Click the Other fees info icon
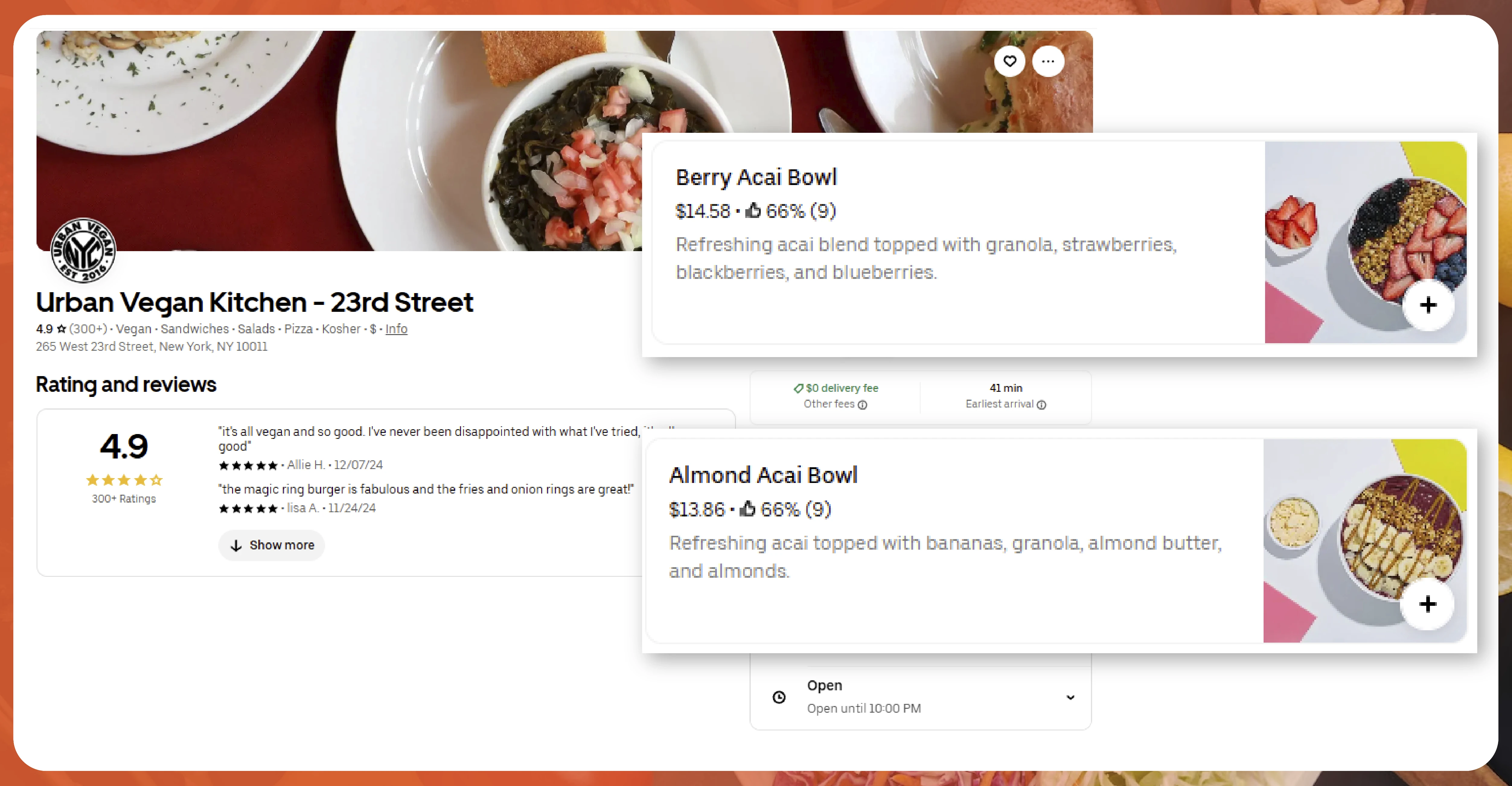Viewport: 1512px width, 786px height. coord(862,404)
